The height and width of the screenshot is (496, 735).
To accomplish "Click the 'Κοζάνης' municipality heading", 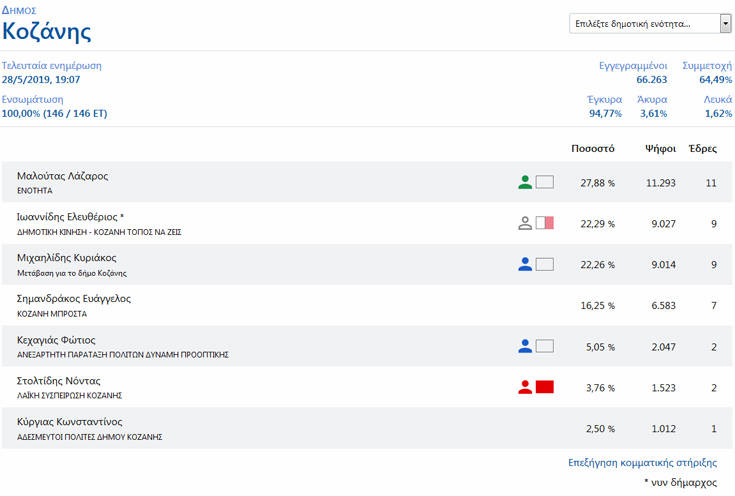I will (x=46, y=32).
